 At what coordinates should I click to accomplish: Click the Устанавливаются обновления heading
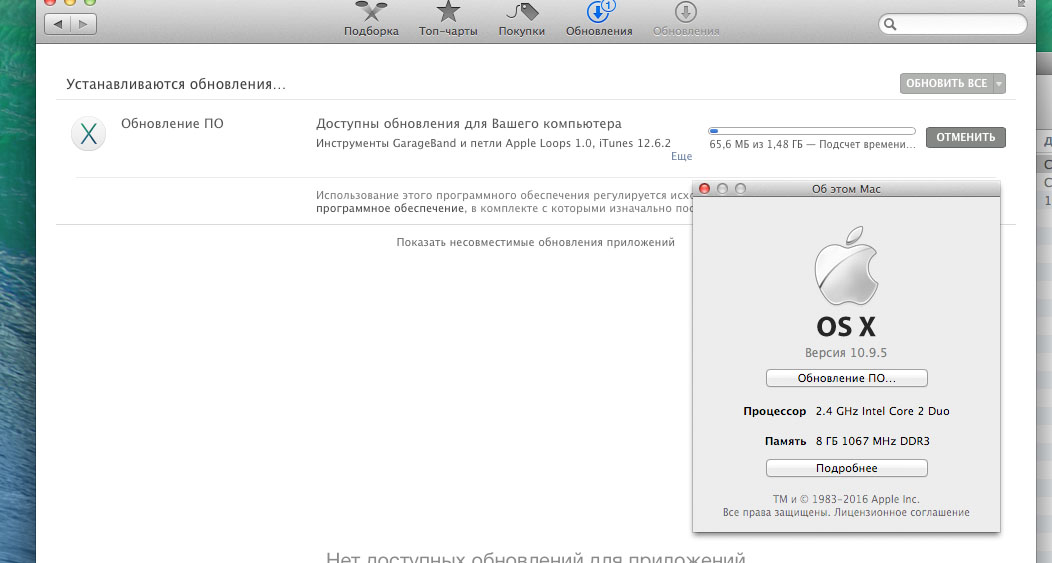[x=176, y=85]
